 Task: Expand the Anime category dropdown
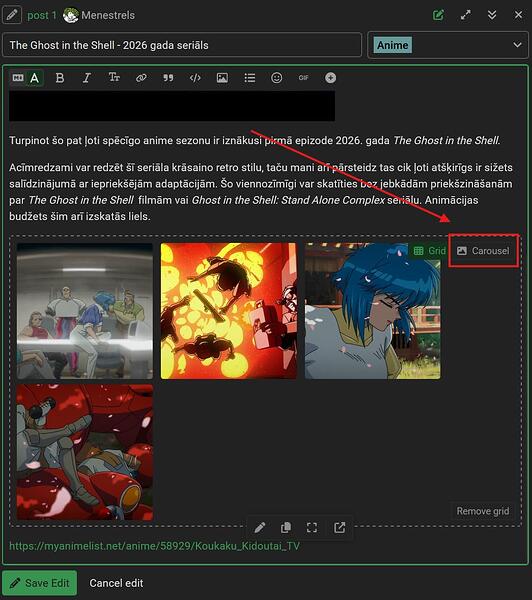(x=448, y=45)
